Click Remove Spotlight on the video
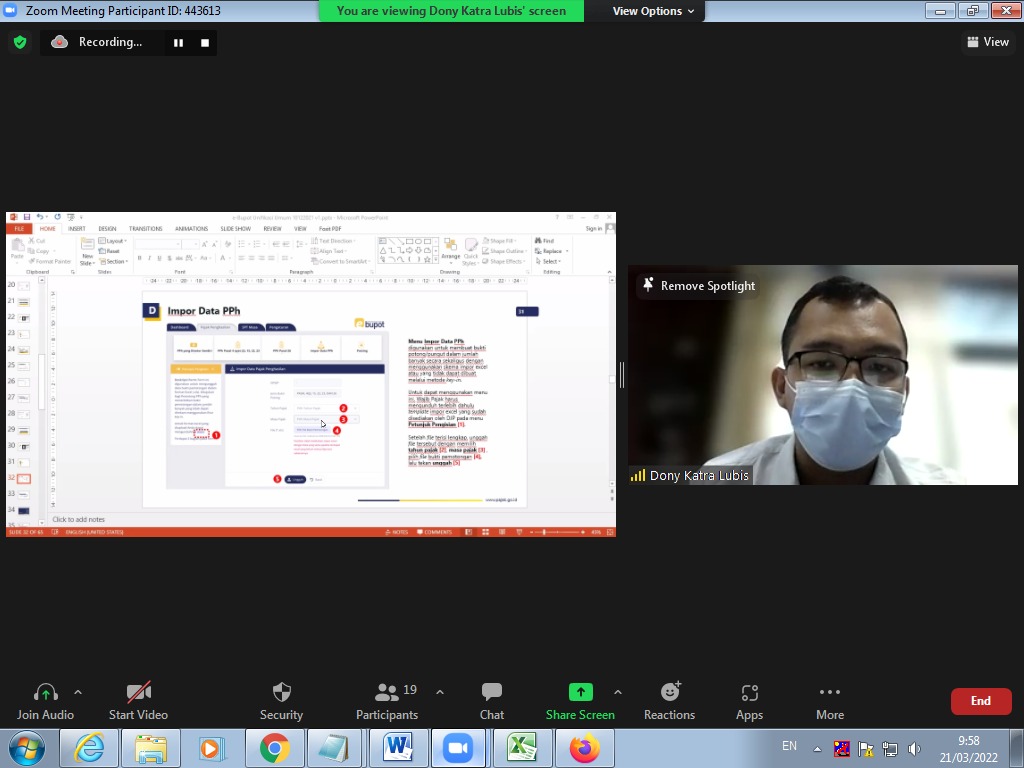Image resolution: width=1024 pixels, height=768 pixels. (x=698, y=286)
